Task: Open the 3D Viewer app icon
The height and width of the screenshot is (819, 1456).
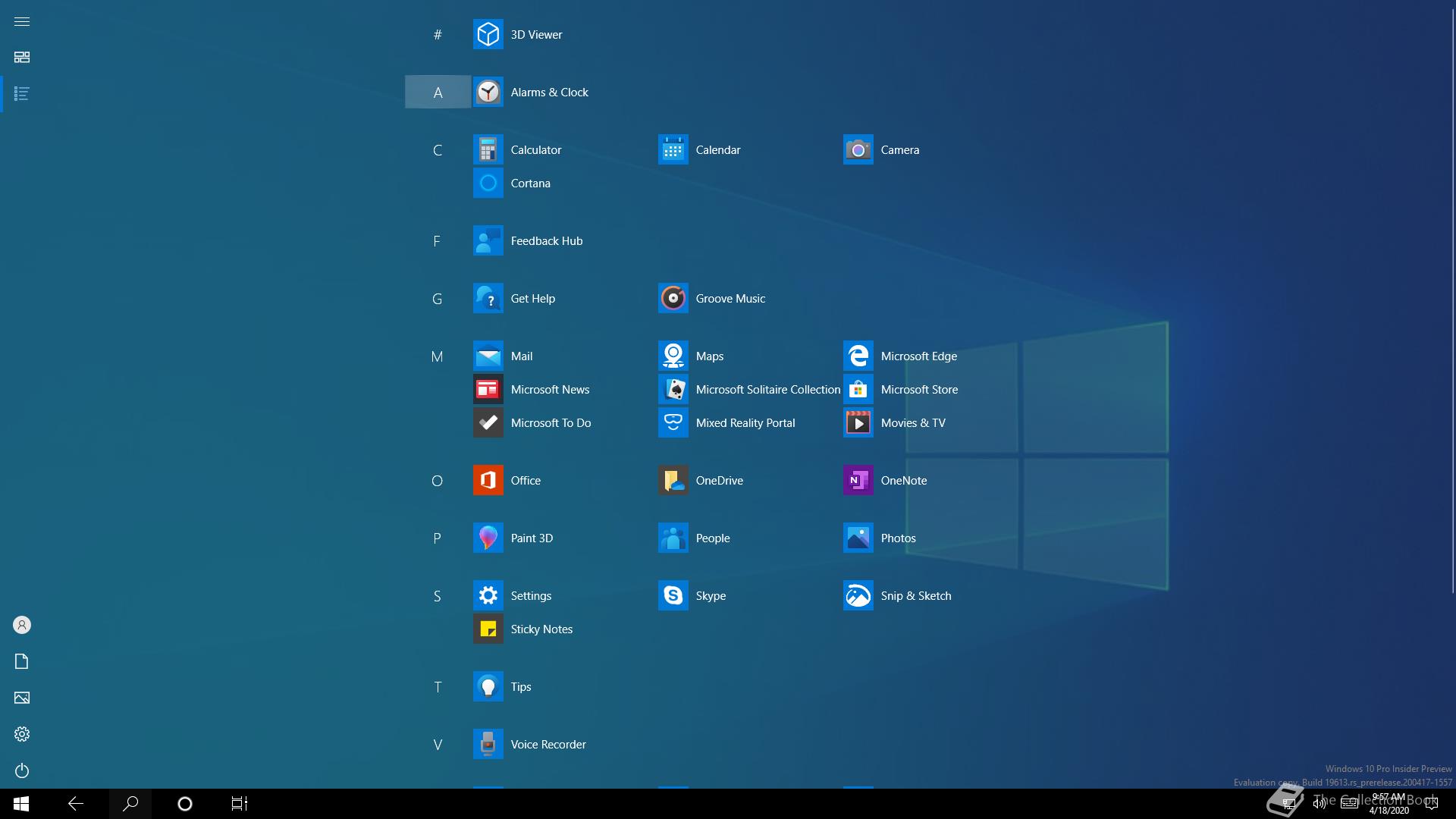Action: point(488,34)
